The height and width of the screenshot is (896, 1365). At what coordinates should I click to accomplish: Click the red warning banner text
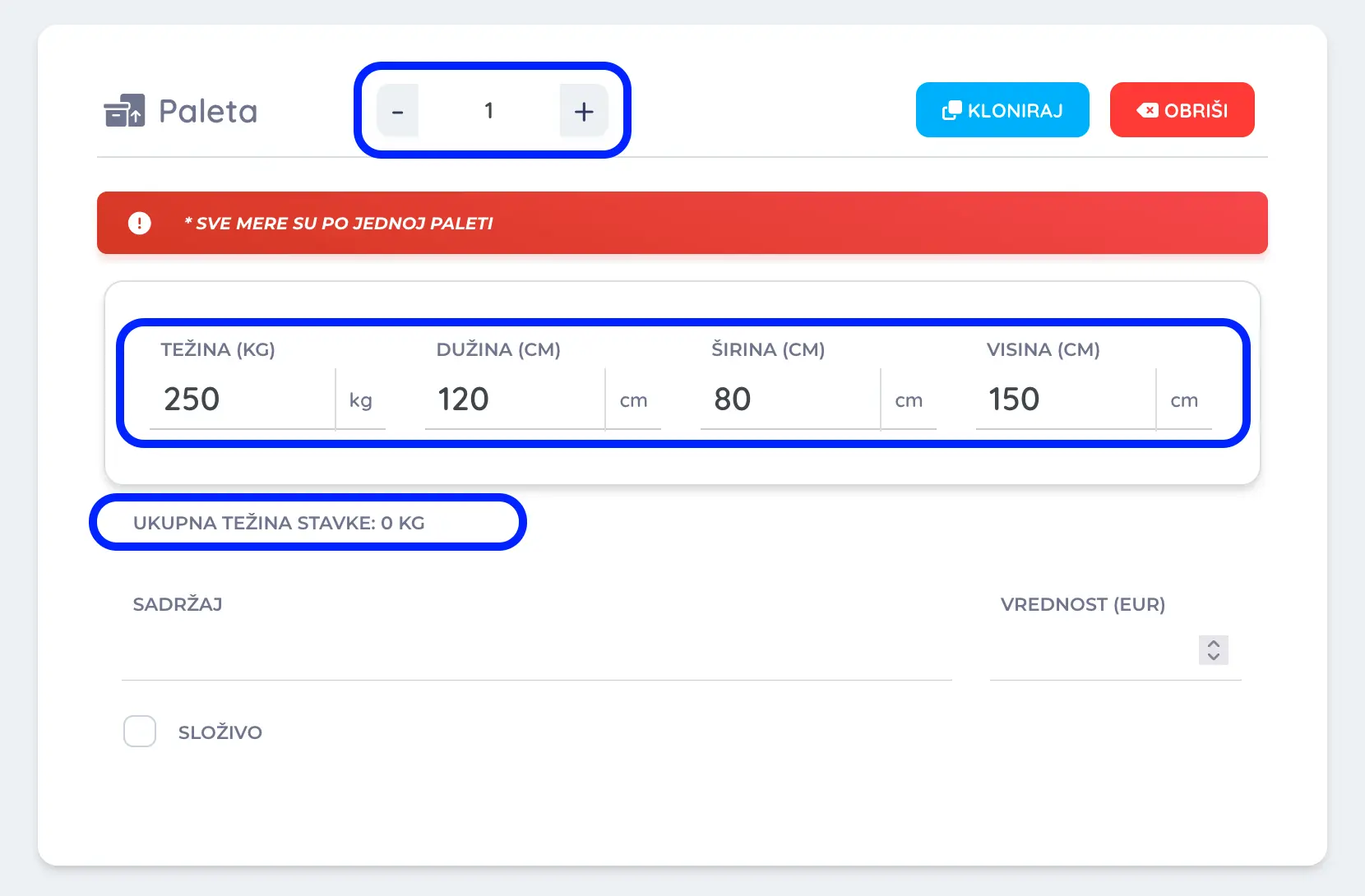339,224
